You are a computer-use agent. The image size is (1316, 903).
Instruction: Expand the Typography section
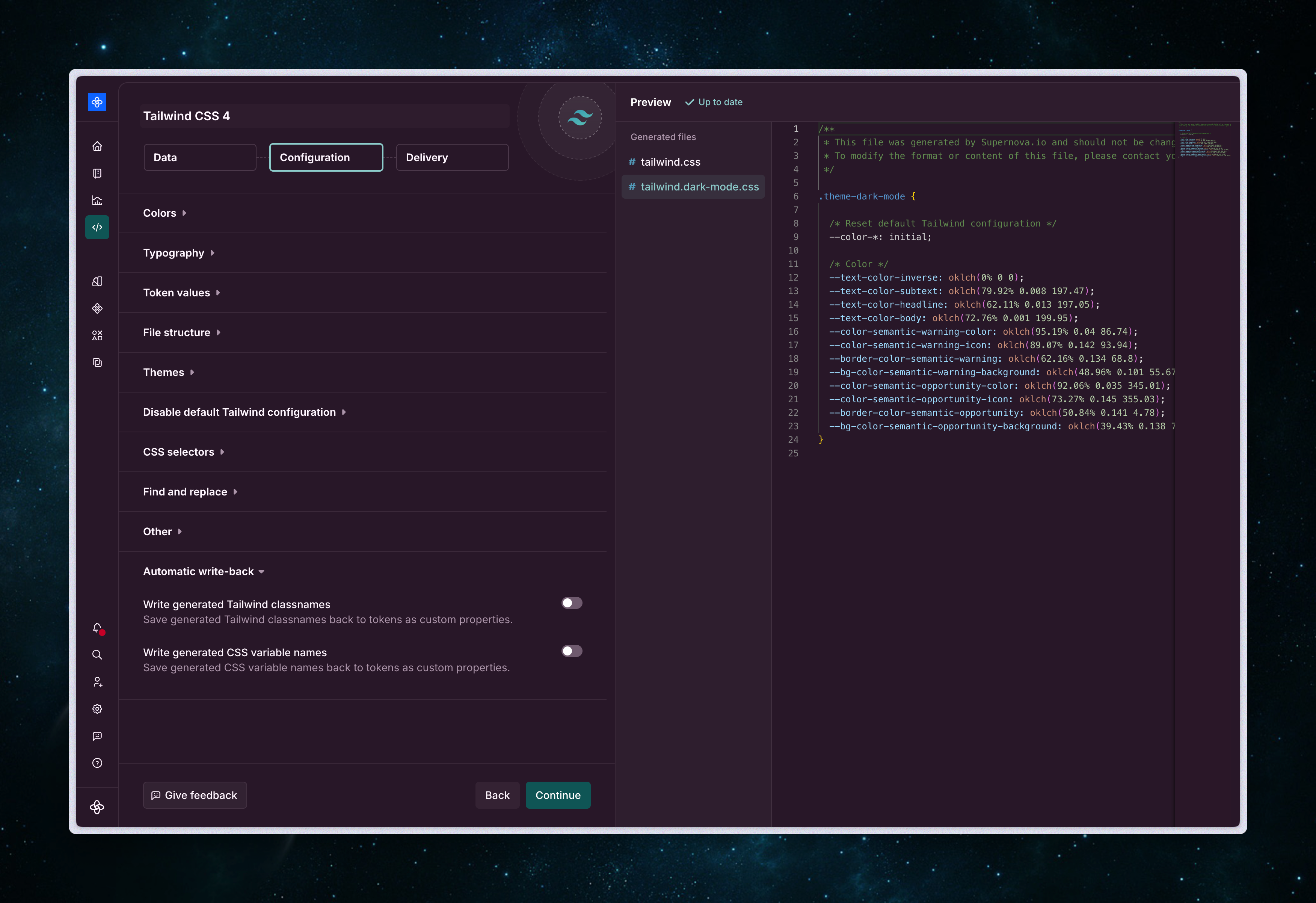pos(178,253)
